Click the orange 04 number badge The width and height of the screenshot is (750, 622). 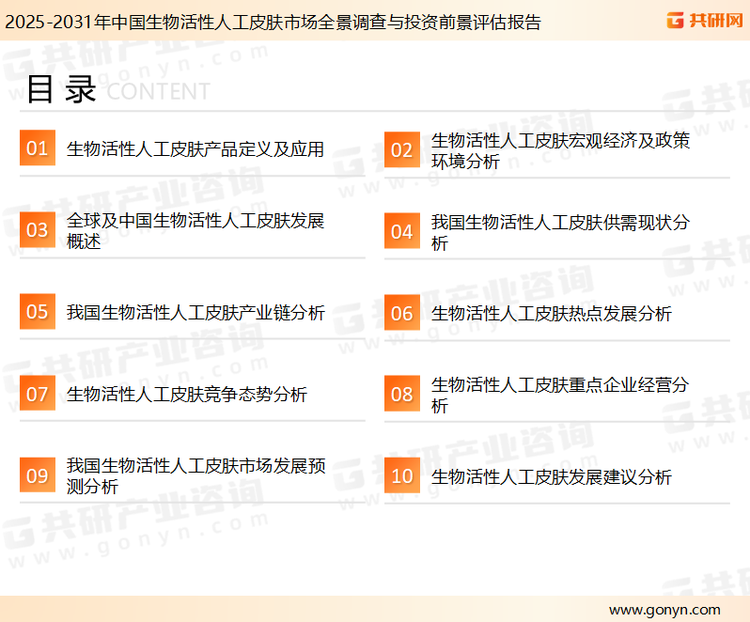click(402, 231)
